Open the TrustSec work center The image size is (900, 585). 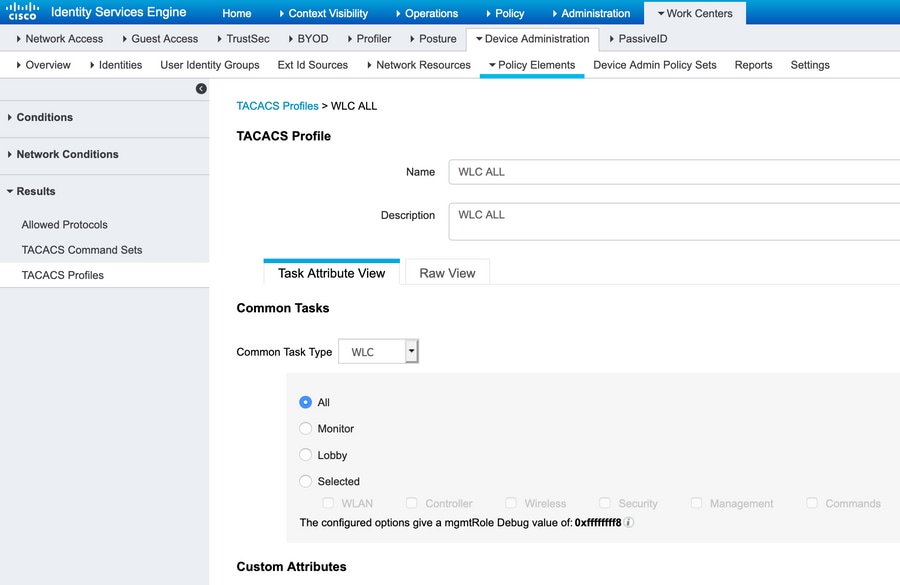[243, 38]
